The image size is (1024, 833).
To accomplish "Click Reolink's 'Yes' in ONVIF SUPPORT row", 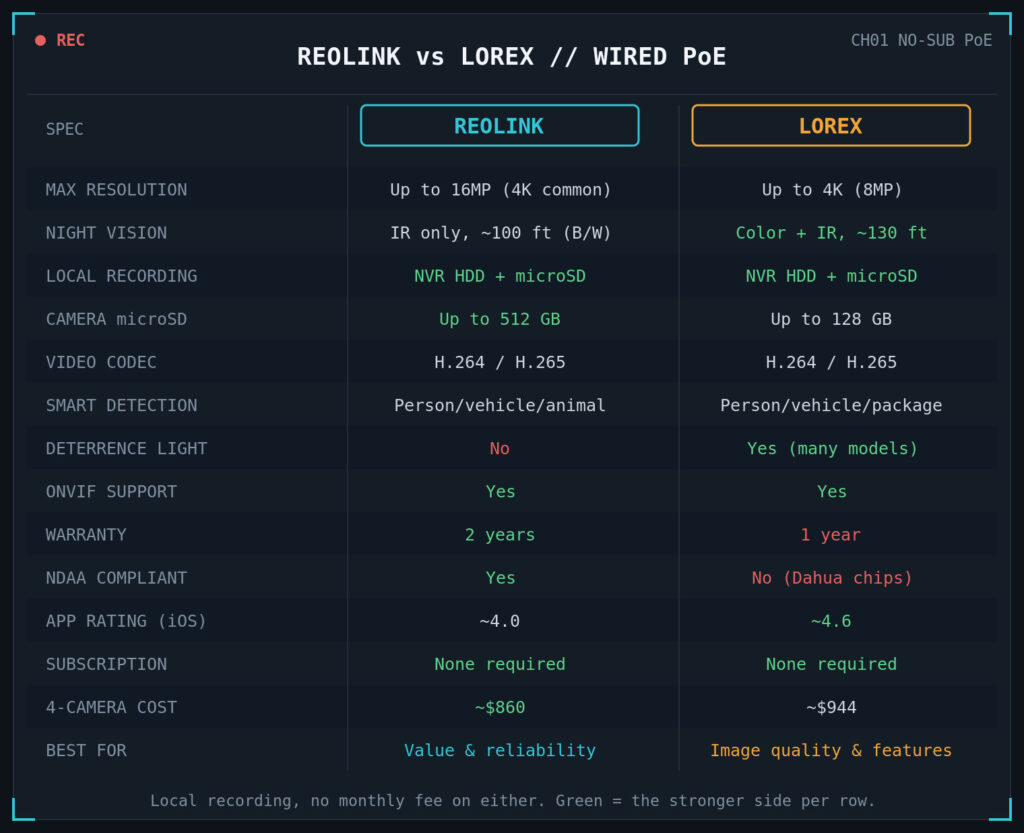I will pyautogui.click(x=500, y=492).
